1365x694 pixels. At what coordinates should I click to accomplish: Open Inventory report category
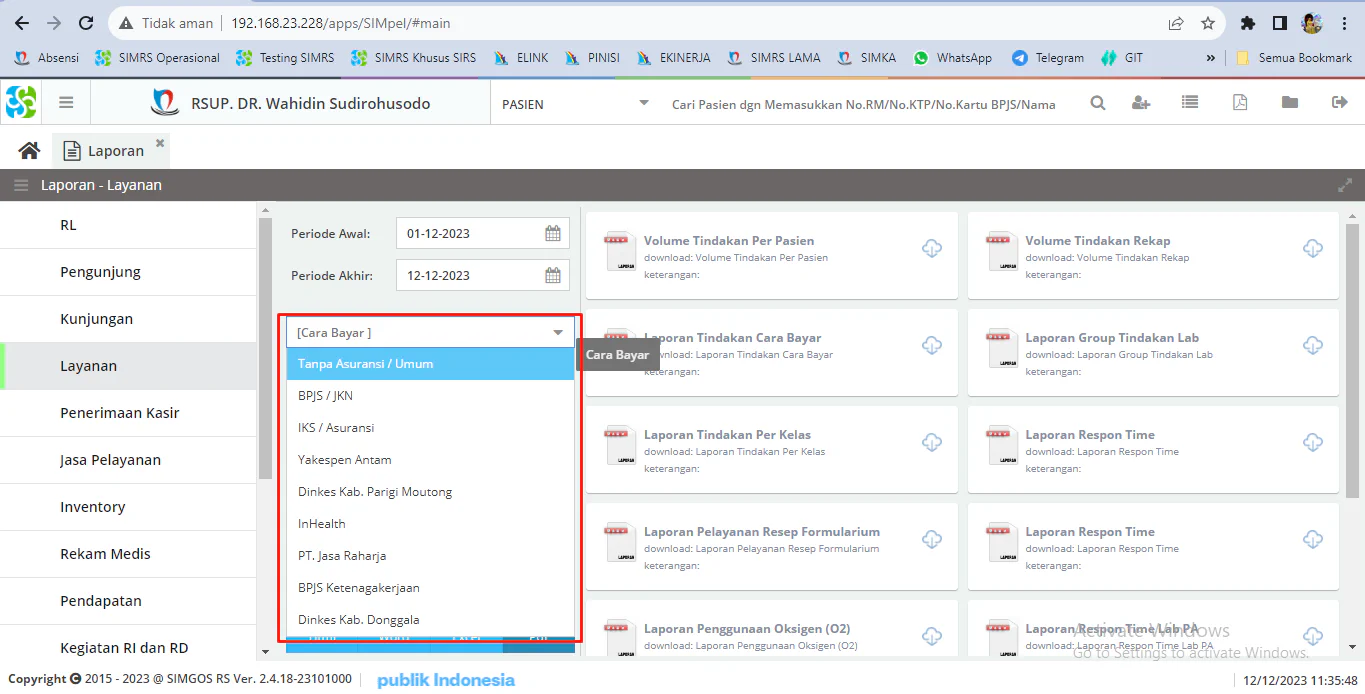click(128, 507)
